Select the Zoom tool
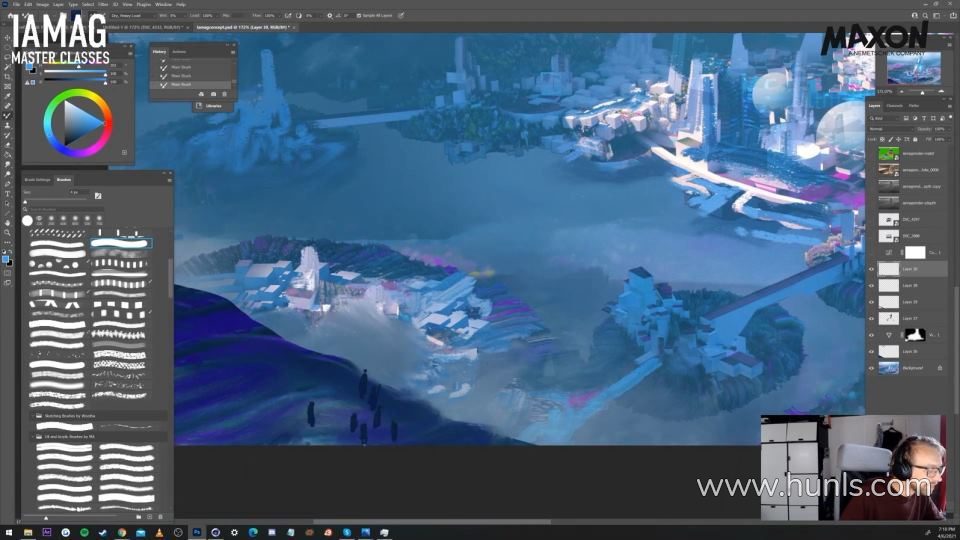 point(7,233)
